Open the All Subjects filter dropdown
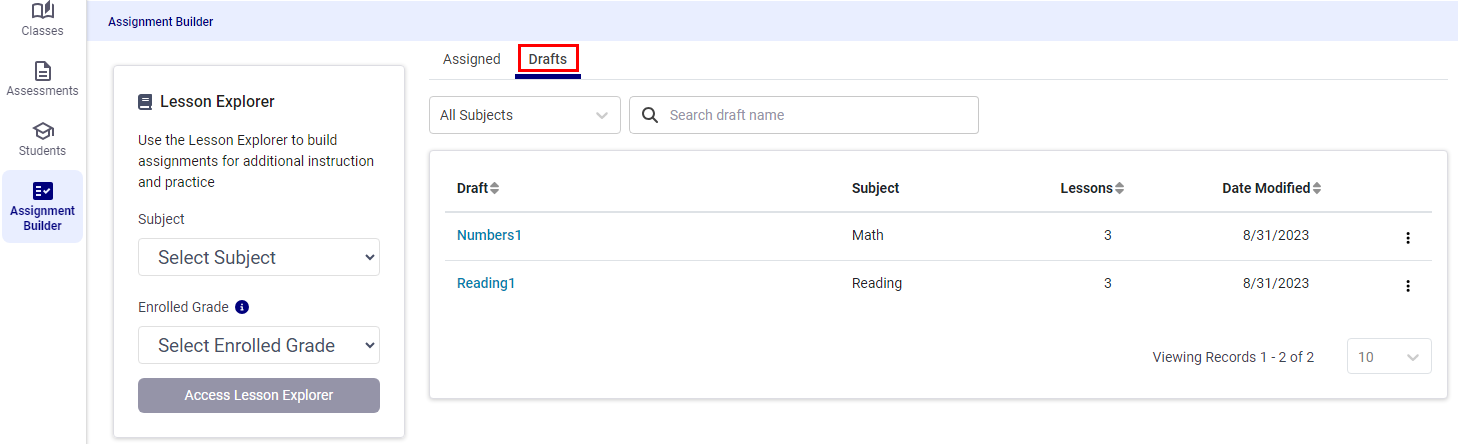The image size is (1458, 444). coord(525,115)
